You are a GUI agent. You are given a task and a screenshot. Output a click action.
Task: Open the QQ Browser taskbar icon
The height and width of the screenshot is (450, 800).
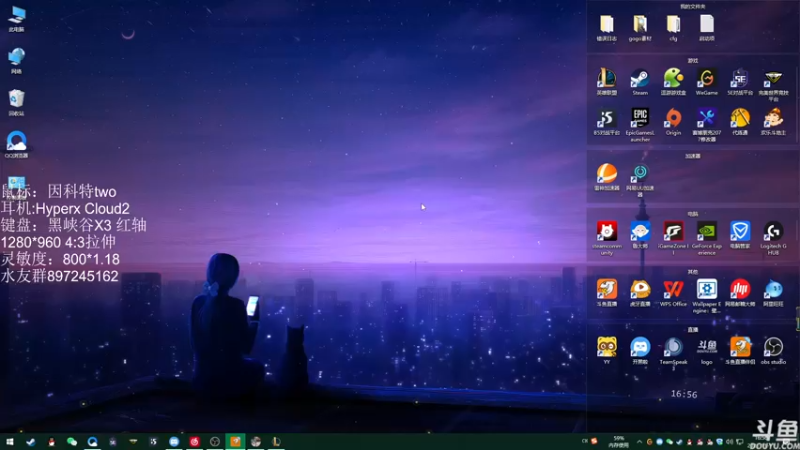92,442
